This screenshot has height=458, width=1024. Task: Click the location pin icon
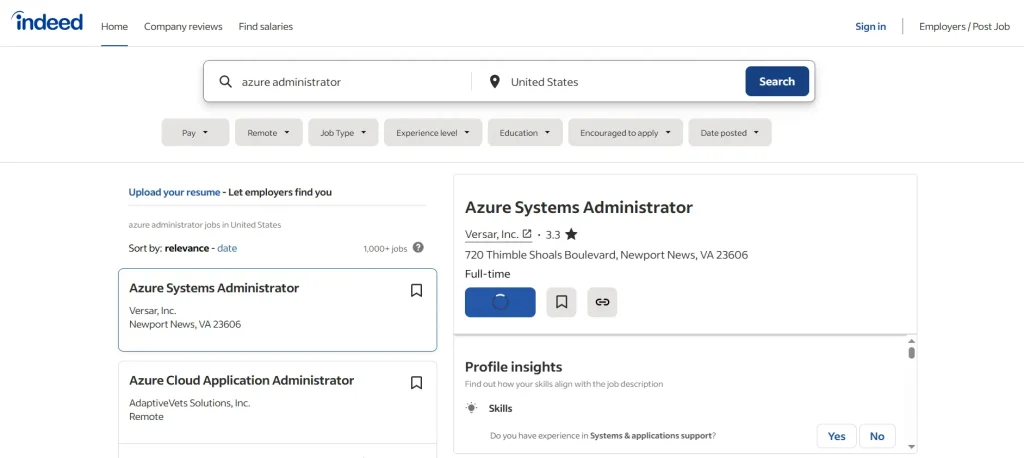tap(495, 82)
